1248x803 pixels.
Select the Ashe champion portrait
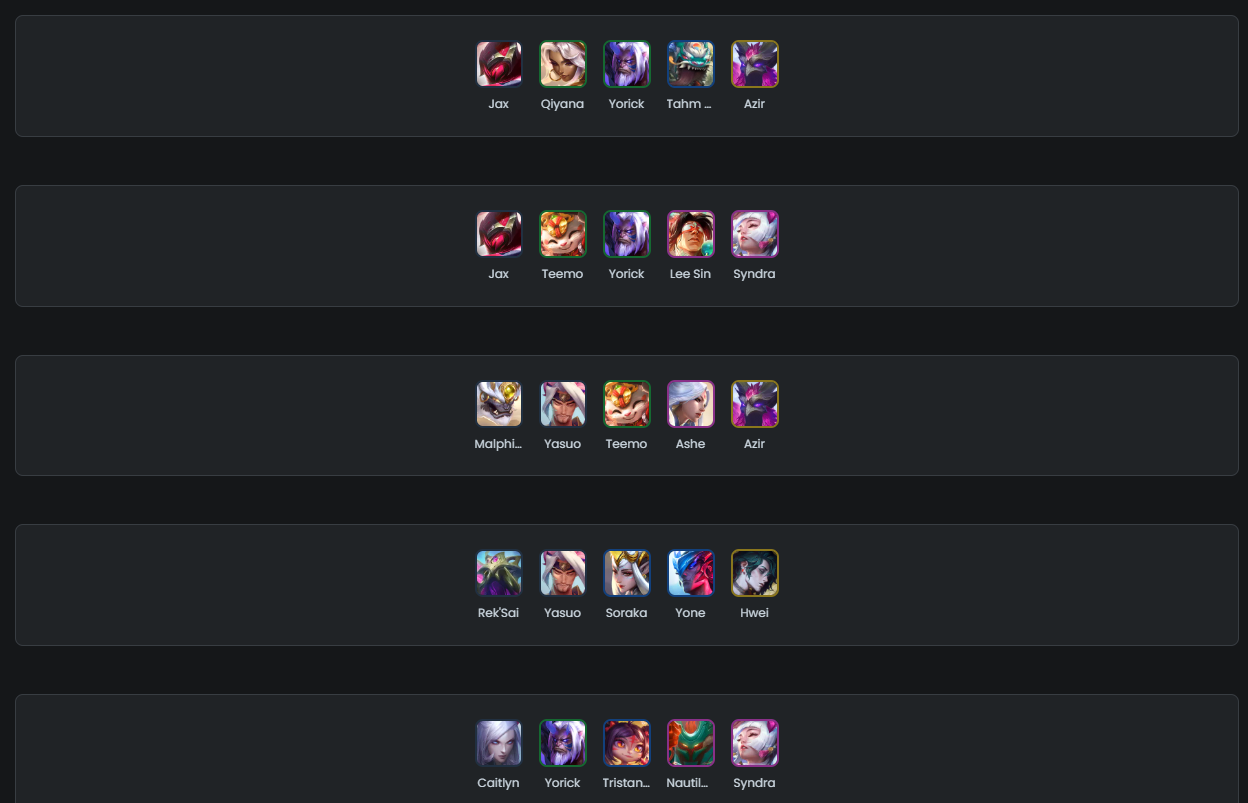[690, 404]
